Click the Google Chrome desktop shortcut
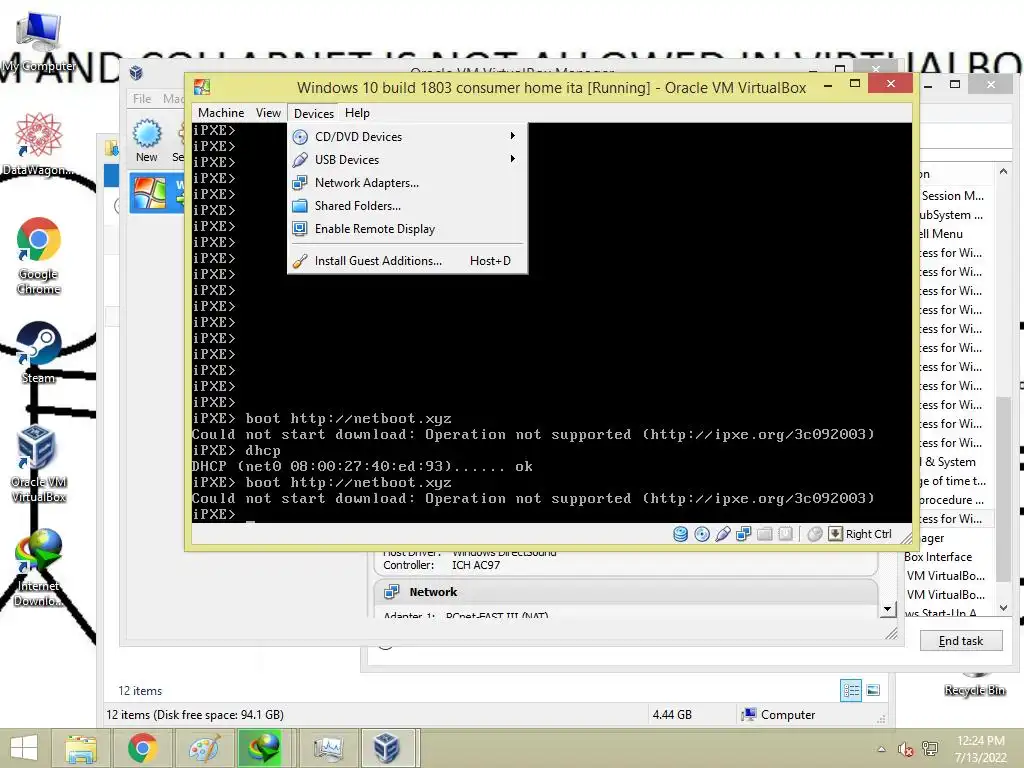Viewport: 1024px width, 768px height. point(38,256)
